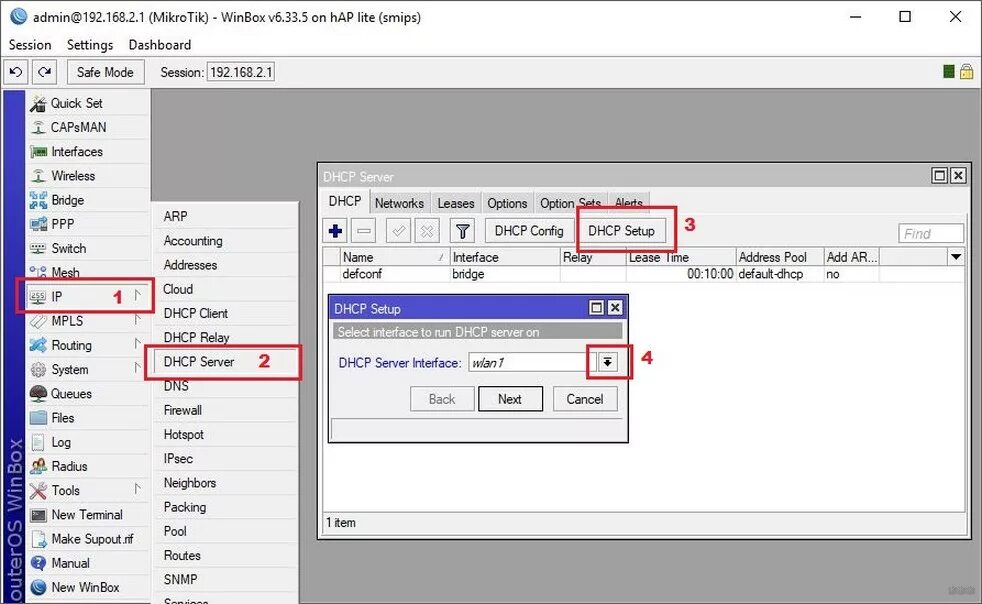The height and width of the screenshot is (604, 982).
Task: Open the Settings menu
Action: pos(90,44)
